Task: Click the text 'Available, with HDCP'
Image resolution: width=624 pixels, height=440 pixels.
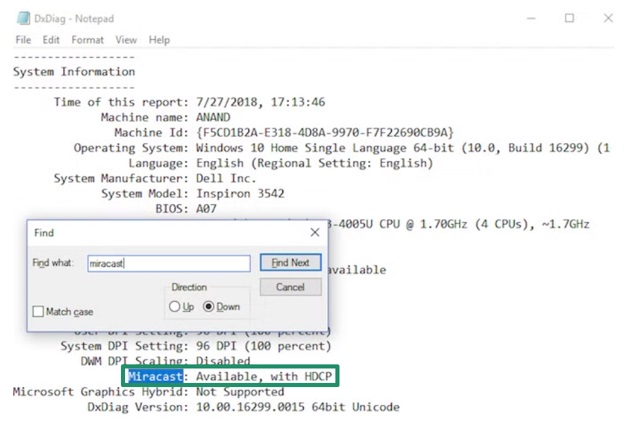Action: 263,376
